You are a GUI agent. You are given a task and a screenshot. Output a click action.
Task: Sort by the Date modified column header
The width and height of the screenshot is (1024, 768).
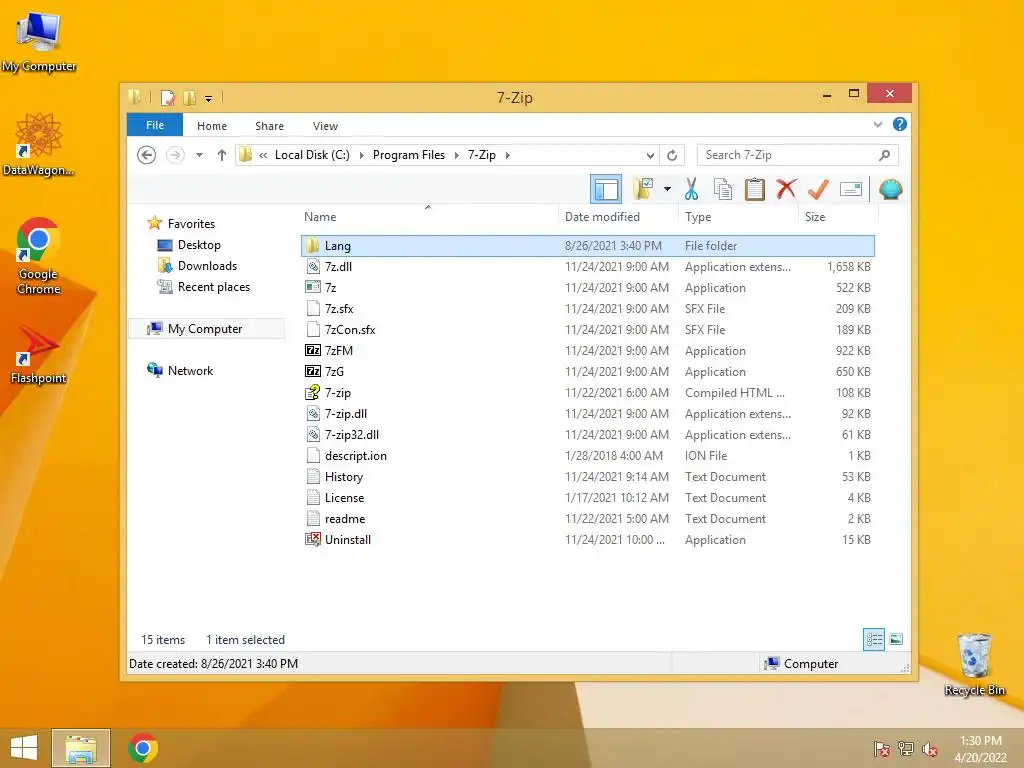click(x=602, y=217)
